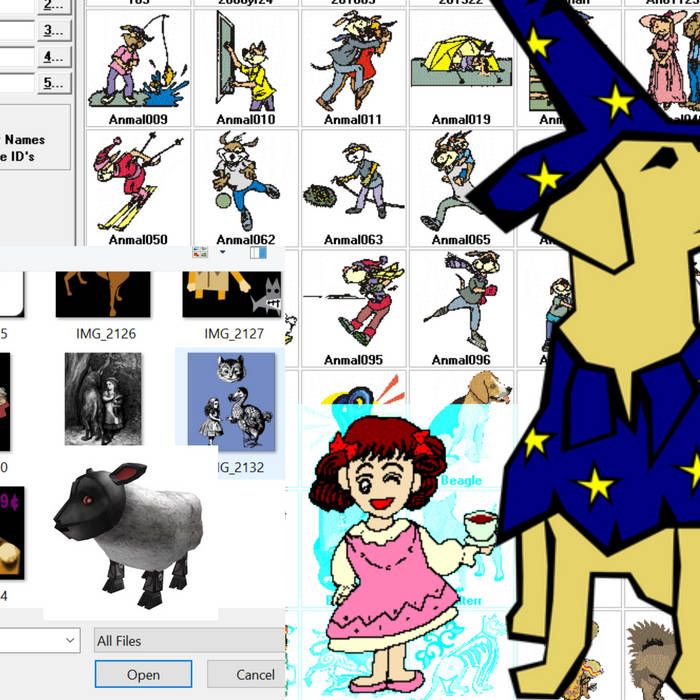Click the Open button

(143, 674)
